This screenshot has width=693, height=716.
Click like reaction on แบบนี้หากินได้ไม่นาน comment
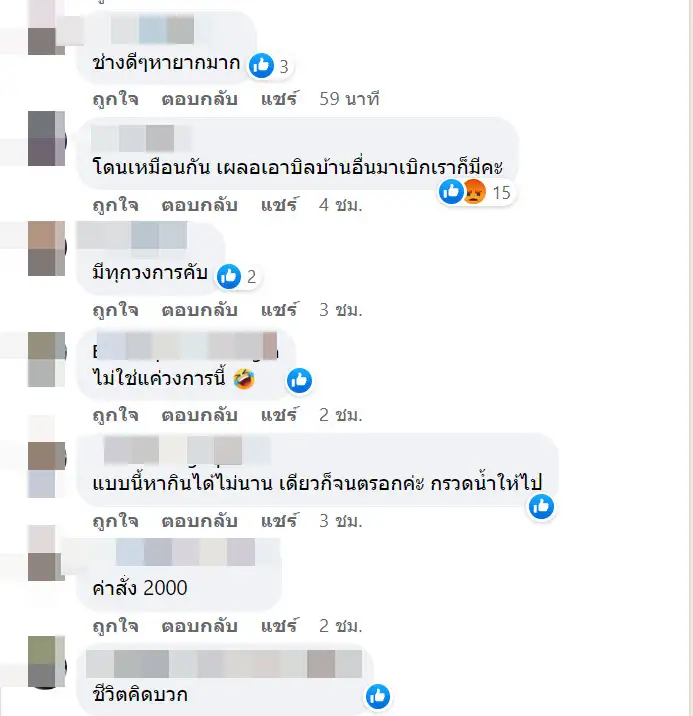click(541, 506)
